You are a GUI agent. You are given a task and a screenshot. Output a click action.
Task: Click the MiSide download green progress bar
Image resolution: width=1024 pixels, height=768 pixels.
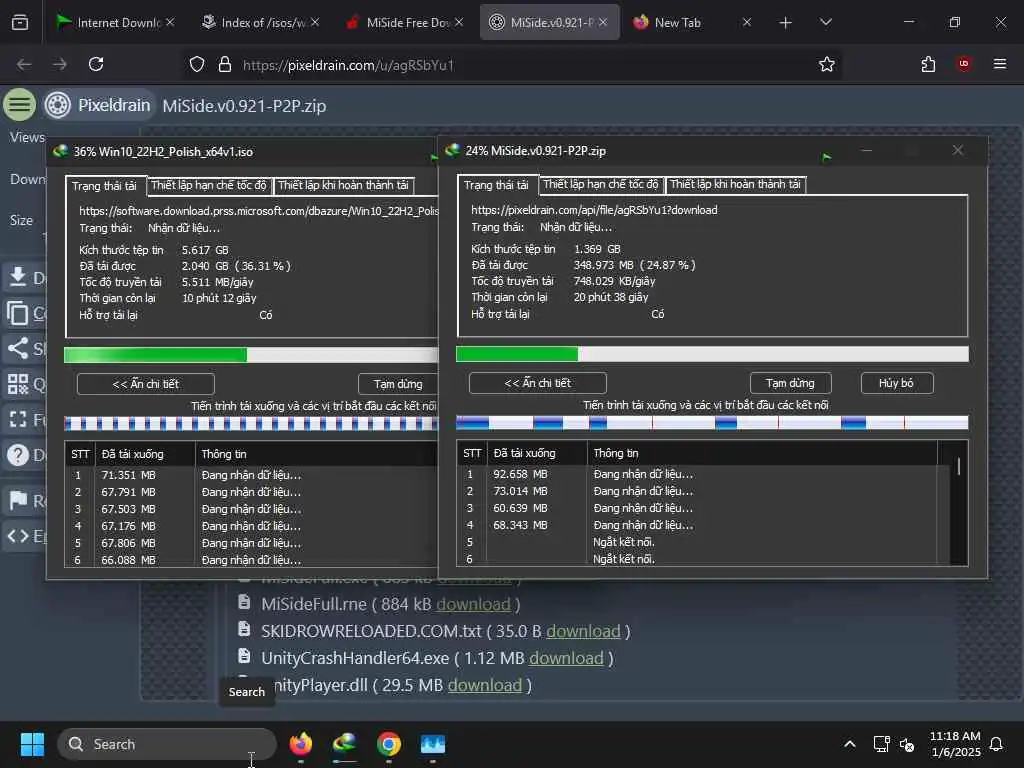pos(712,354)
